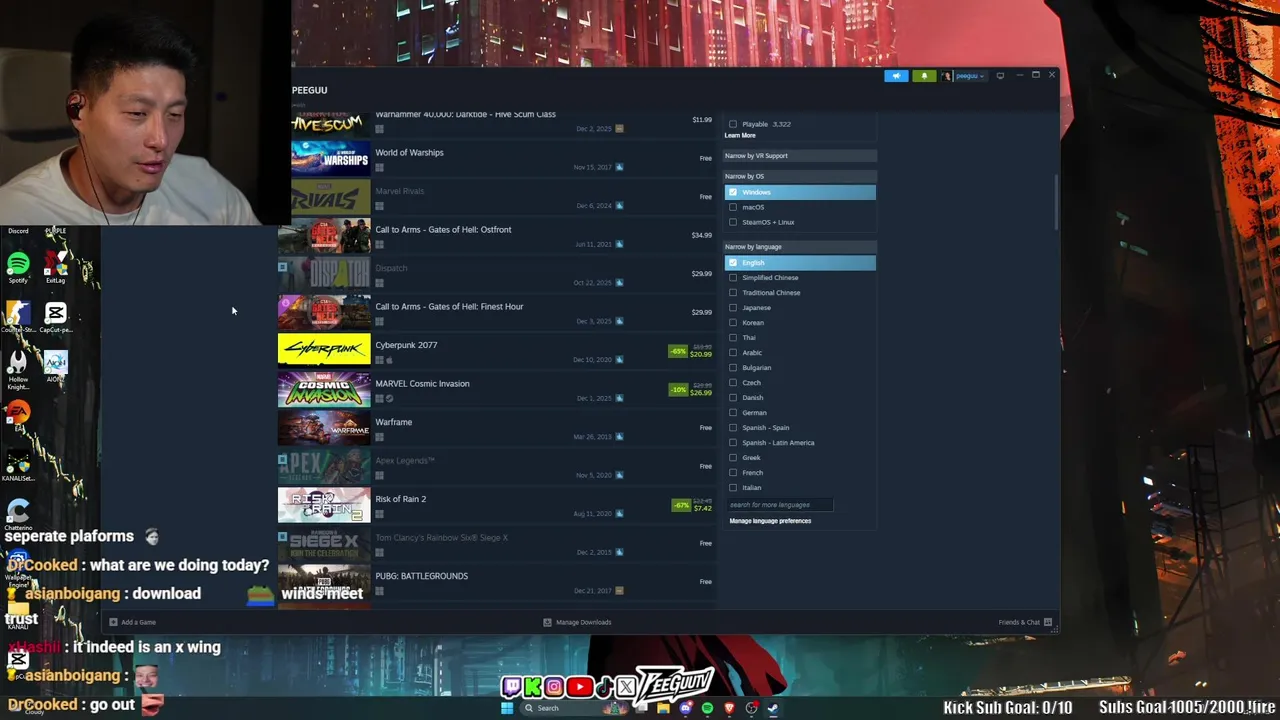Viewport: 1280px width, 720px height.
Task: Collapse the Narrow by OS section
Action: (x=800, y=176)
